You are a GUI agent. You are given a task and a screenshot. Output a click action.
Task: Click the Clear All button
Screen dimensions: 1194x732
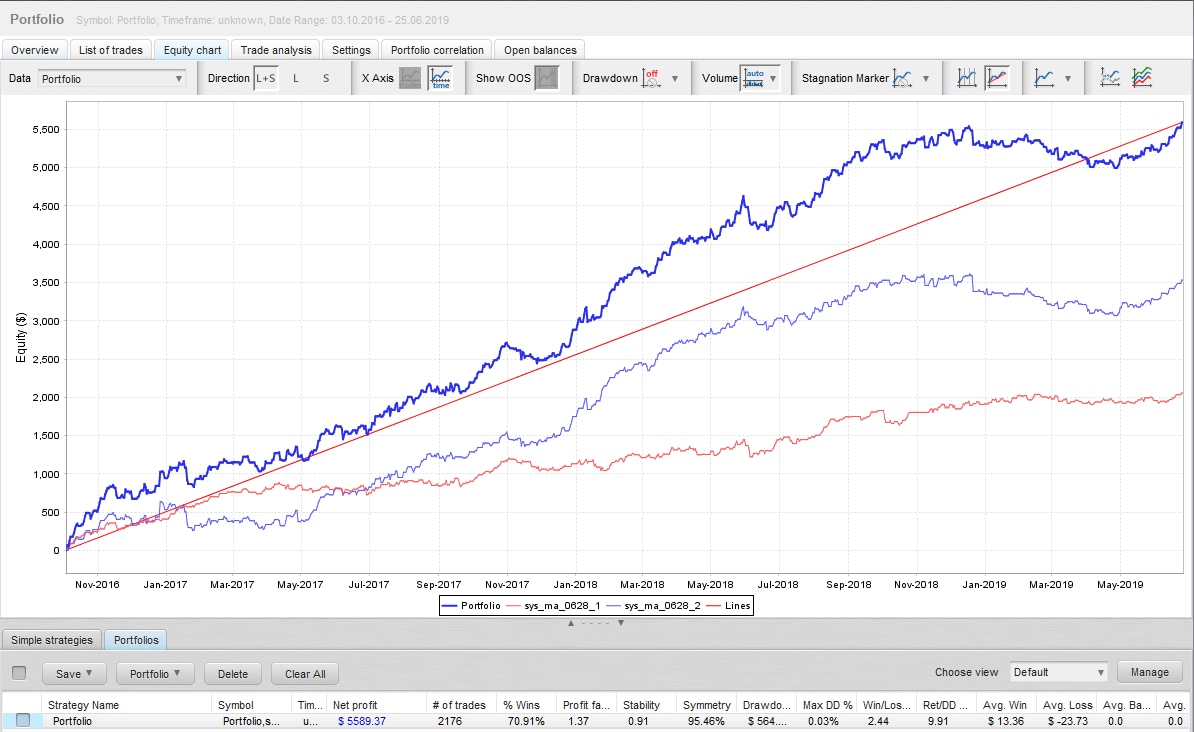pyautogui.click(x=305, y=673)
